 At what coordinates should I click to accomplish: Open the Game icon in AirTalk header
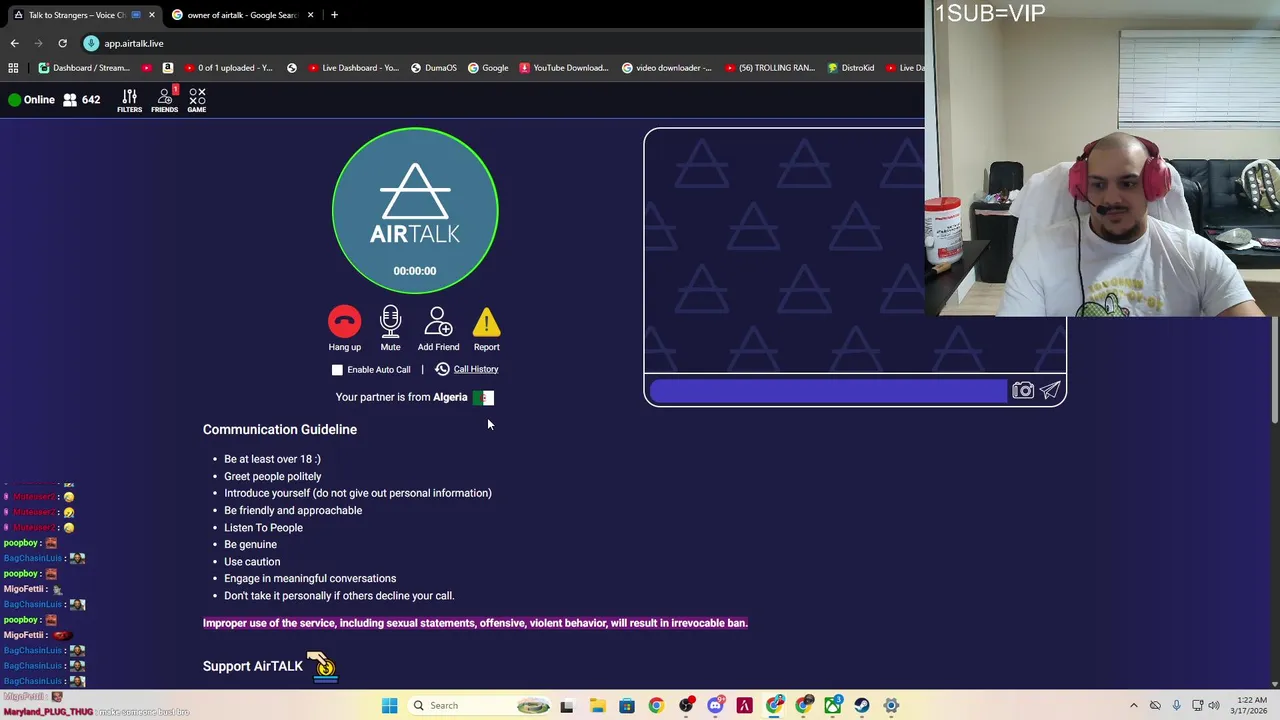197,100
